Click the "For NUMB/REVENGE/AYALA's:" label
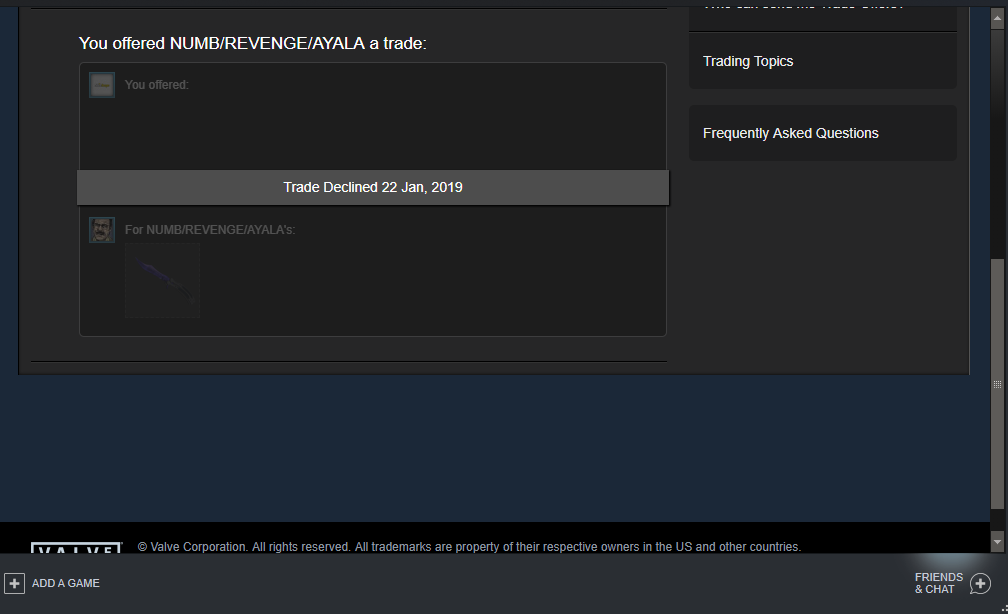 pyautogui.click(x=210, y=230)
